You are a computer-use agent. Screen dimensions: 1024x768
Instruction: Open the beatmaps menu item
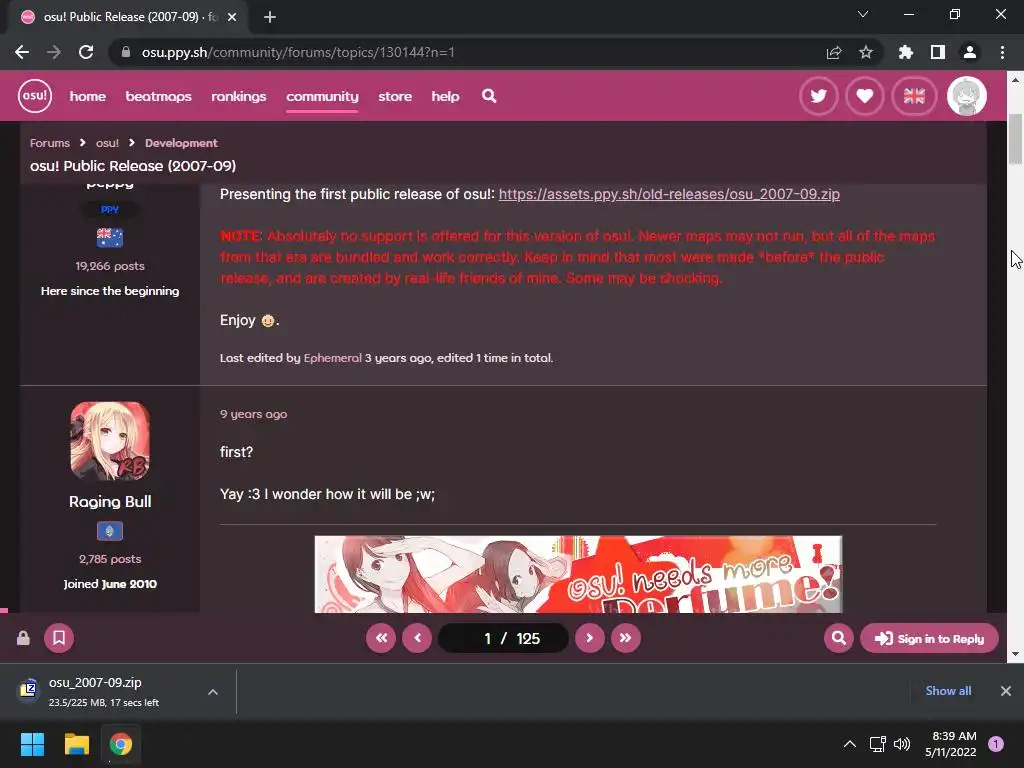click(x=159, y=96)
